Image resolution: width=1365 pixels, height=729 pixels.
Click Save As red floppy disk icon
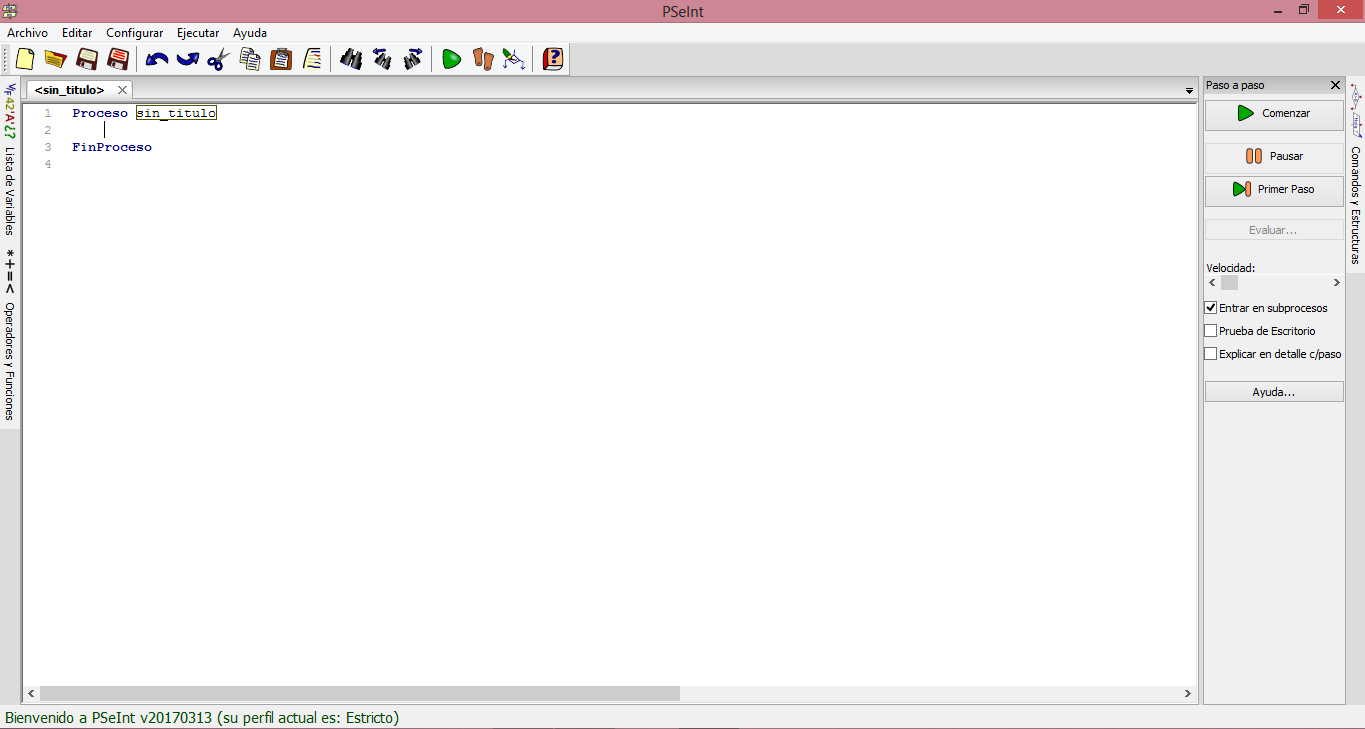click(x=118, y=59)
